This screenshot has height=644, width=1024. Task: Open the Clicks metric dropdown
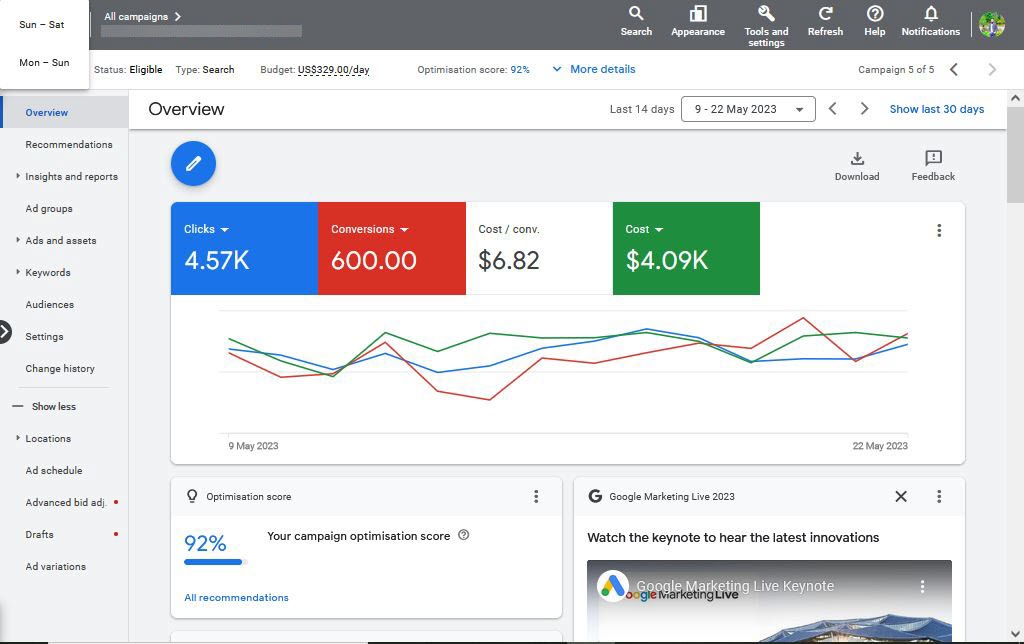[x=206, y=229]
